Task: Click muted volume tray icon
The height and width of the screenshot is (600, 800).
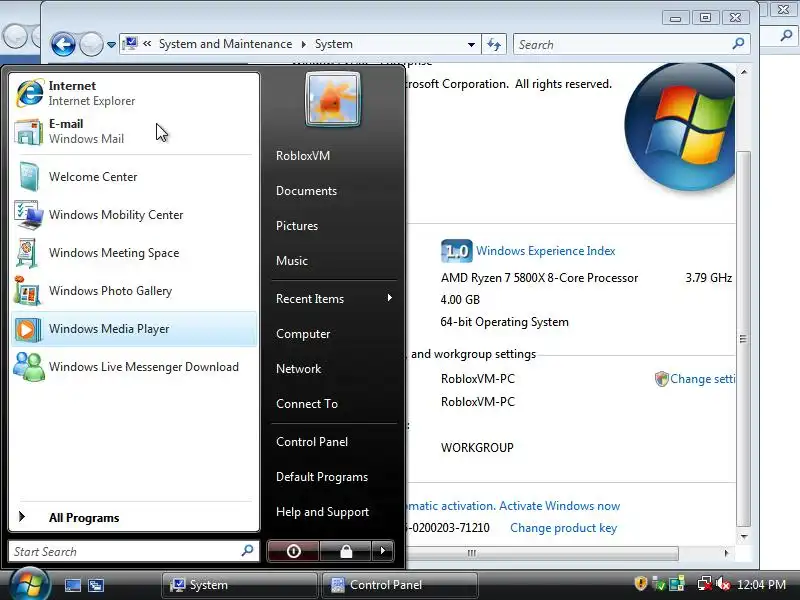Action: pyautogui.click(x=722, y=584)
